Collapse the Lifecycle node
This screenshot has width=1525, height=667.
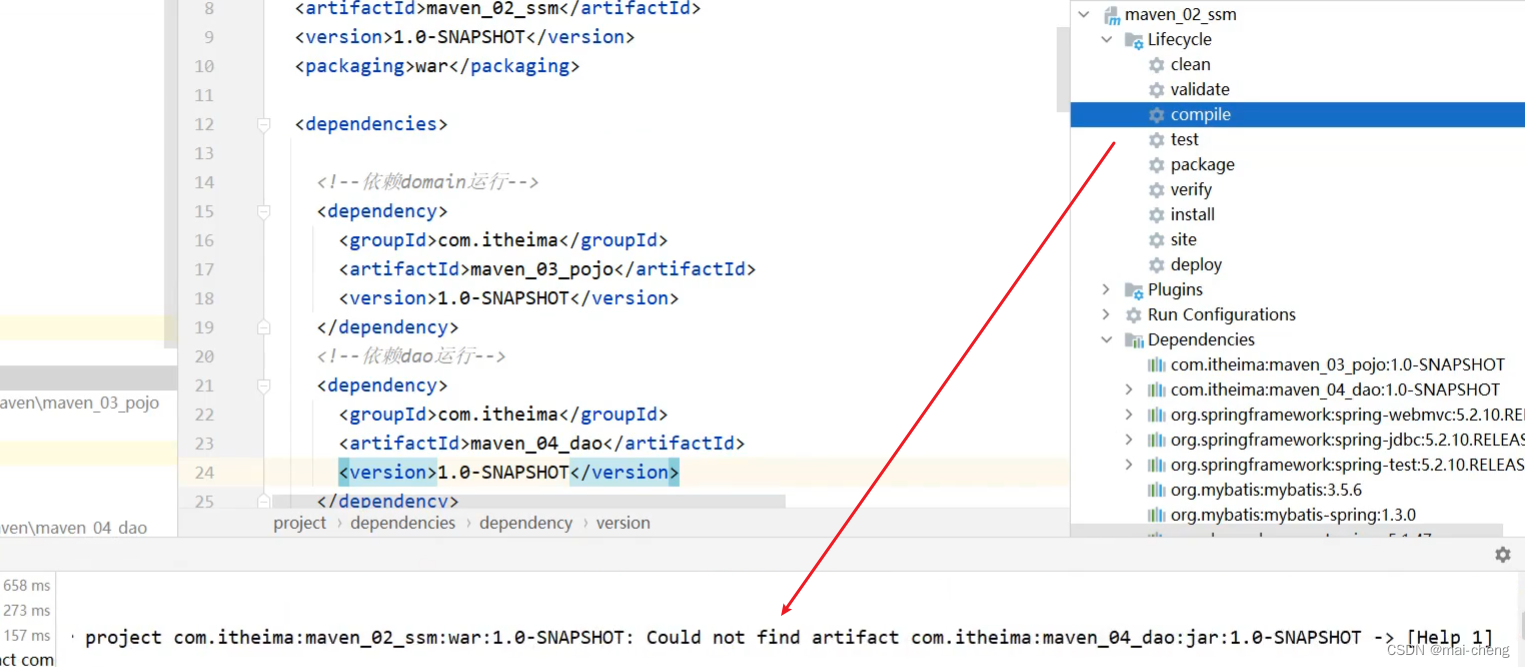pyautogui.click(x=1107, y=40)
